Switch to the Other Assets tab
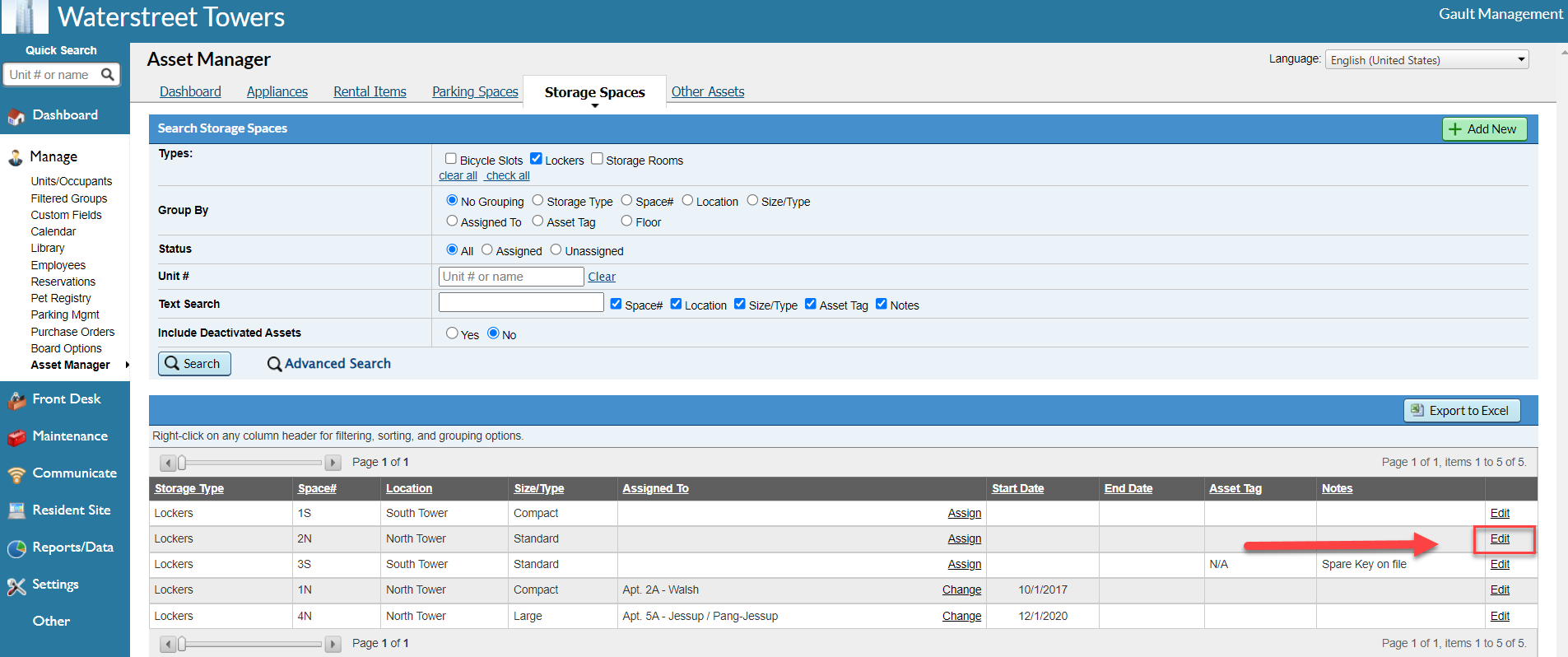Image resolution: width=1568 pixels, height=657 pixels. [x=708, y=91]
